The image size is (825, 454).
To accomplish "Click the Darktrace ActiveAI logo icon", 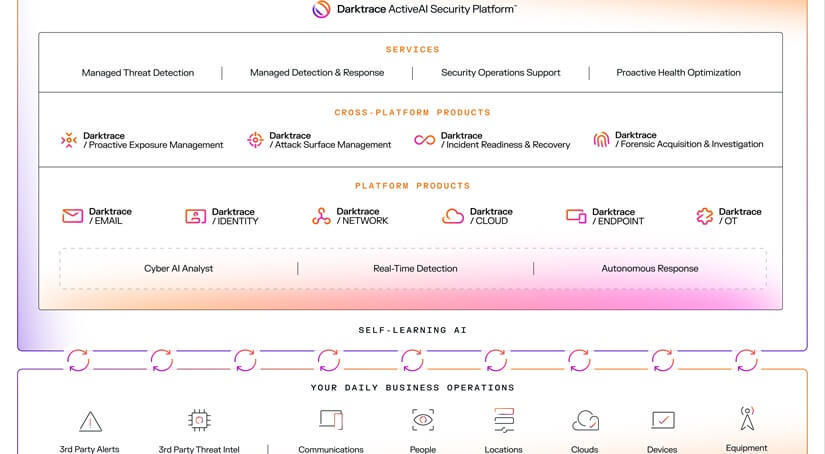I will pyautogui.click(x=321, y=9).
